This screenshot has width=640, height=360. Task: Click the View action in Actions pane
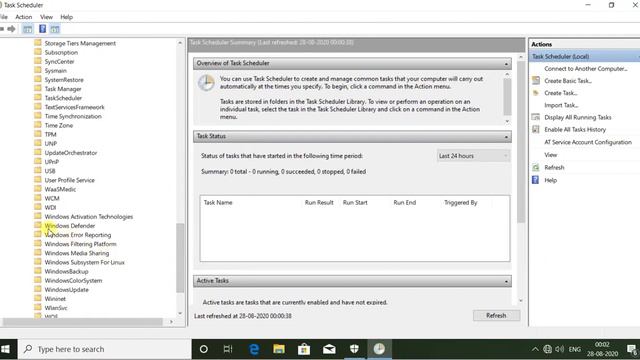[x=551, y=155]
